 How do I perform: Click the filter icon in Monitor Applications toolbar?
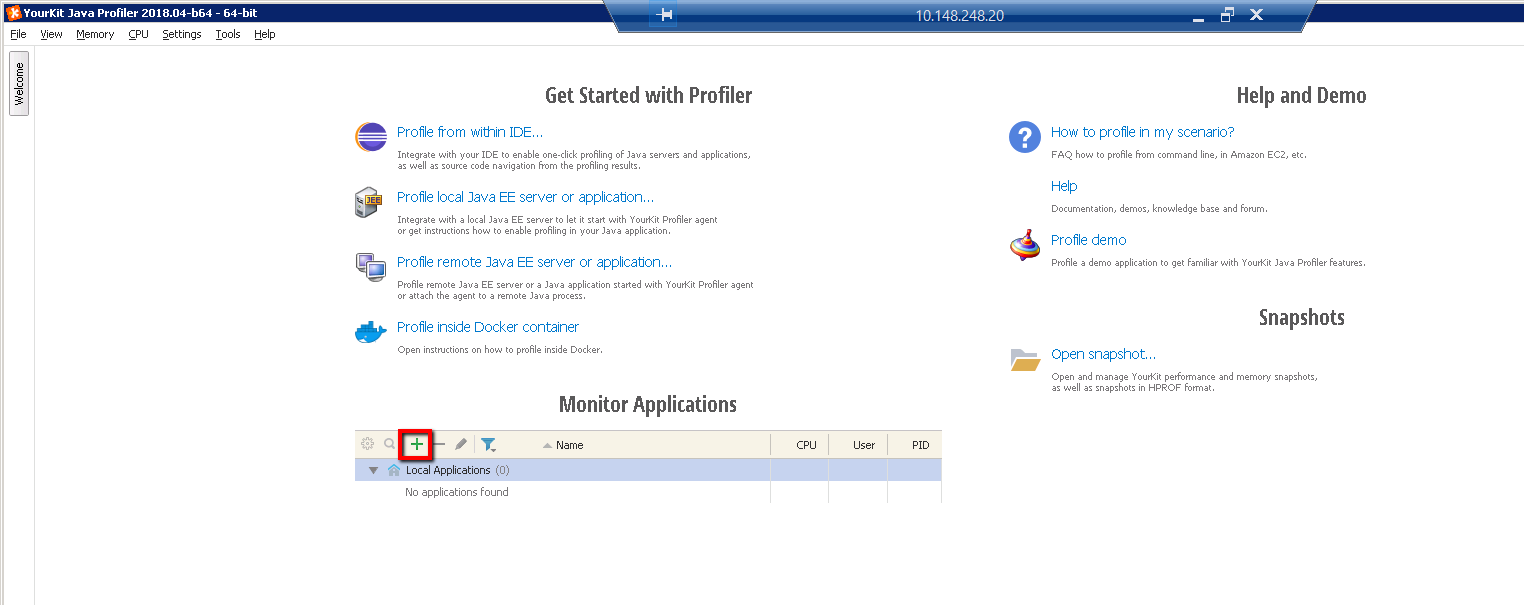[x=489, y=443]
